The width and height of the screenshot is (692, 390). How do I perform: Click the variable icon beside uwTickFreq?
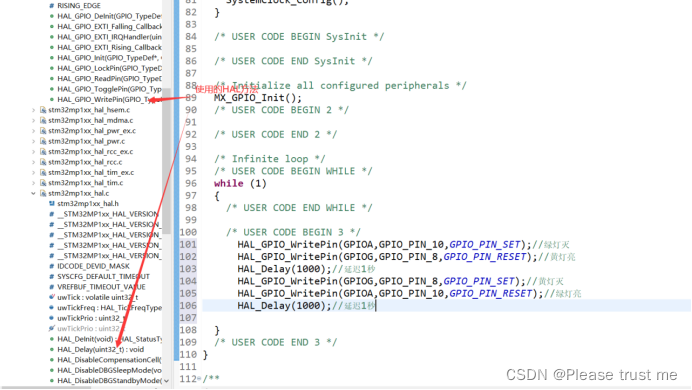52,308
